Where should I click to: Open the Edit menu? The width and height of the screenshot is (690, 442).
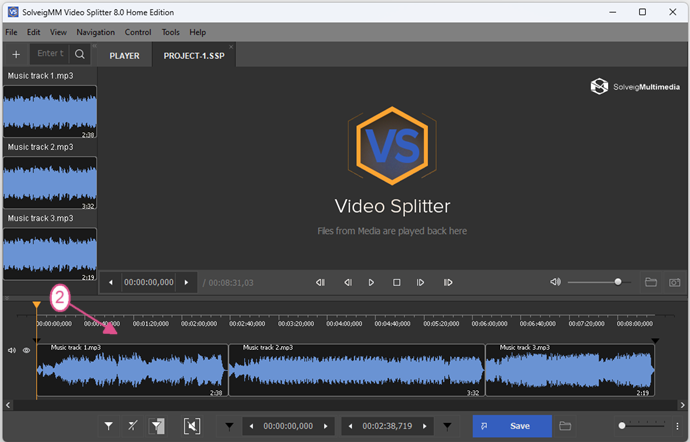[33, 32]
